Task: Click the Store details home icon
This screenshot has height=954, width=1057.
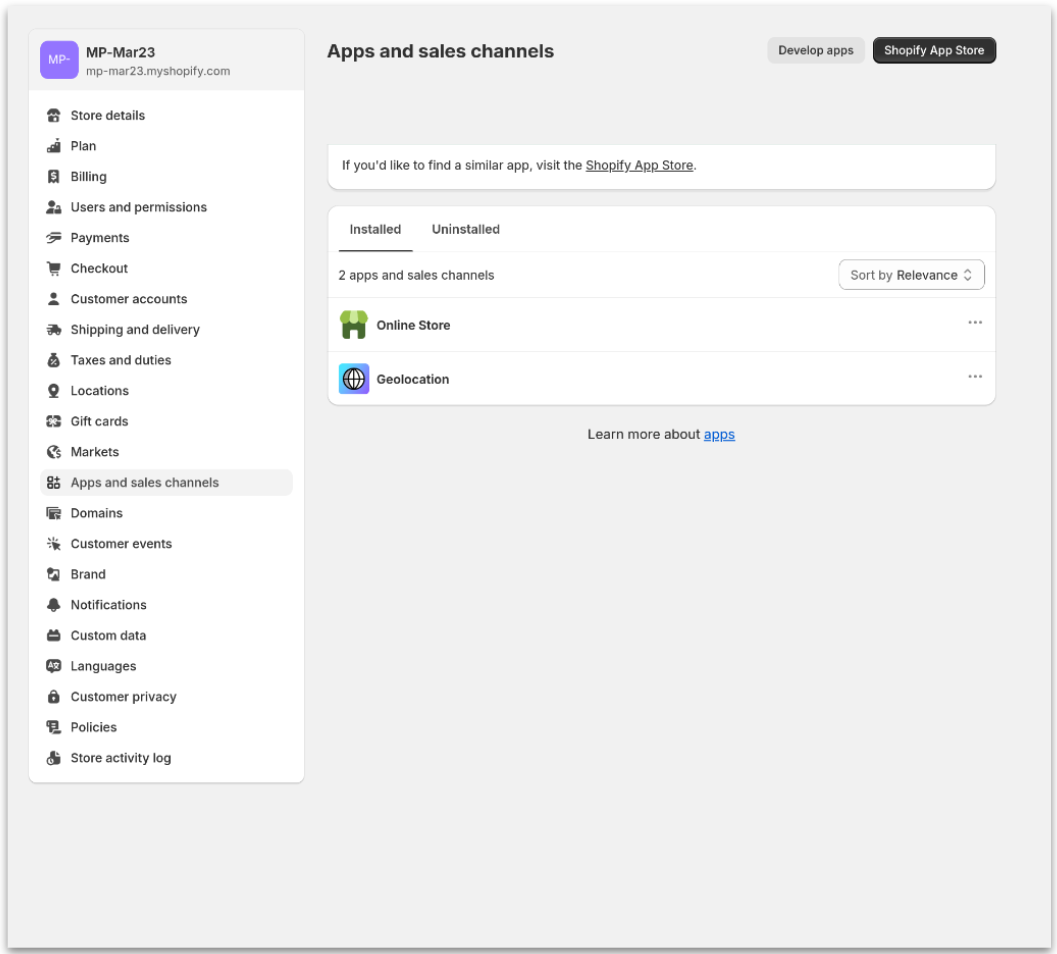Action: coord(54,115)
